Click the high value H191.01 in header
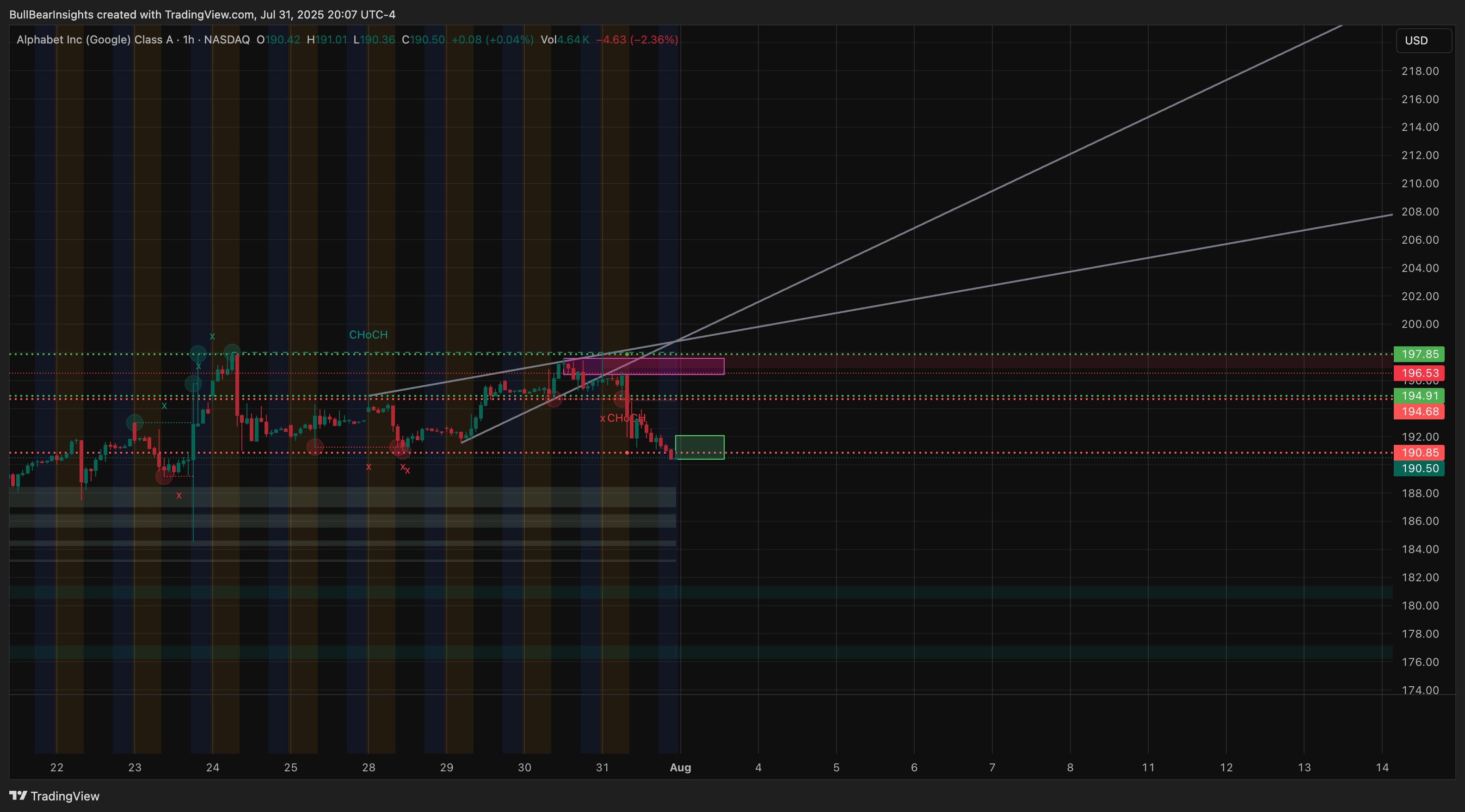Screen dimensions: 1465x812 click(x=326, y=40)
